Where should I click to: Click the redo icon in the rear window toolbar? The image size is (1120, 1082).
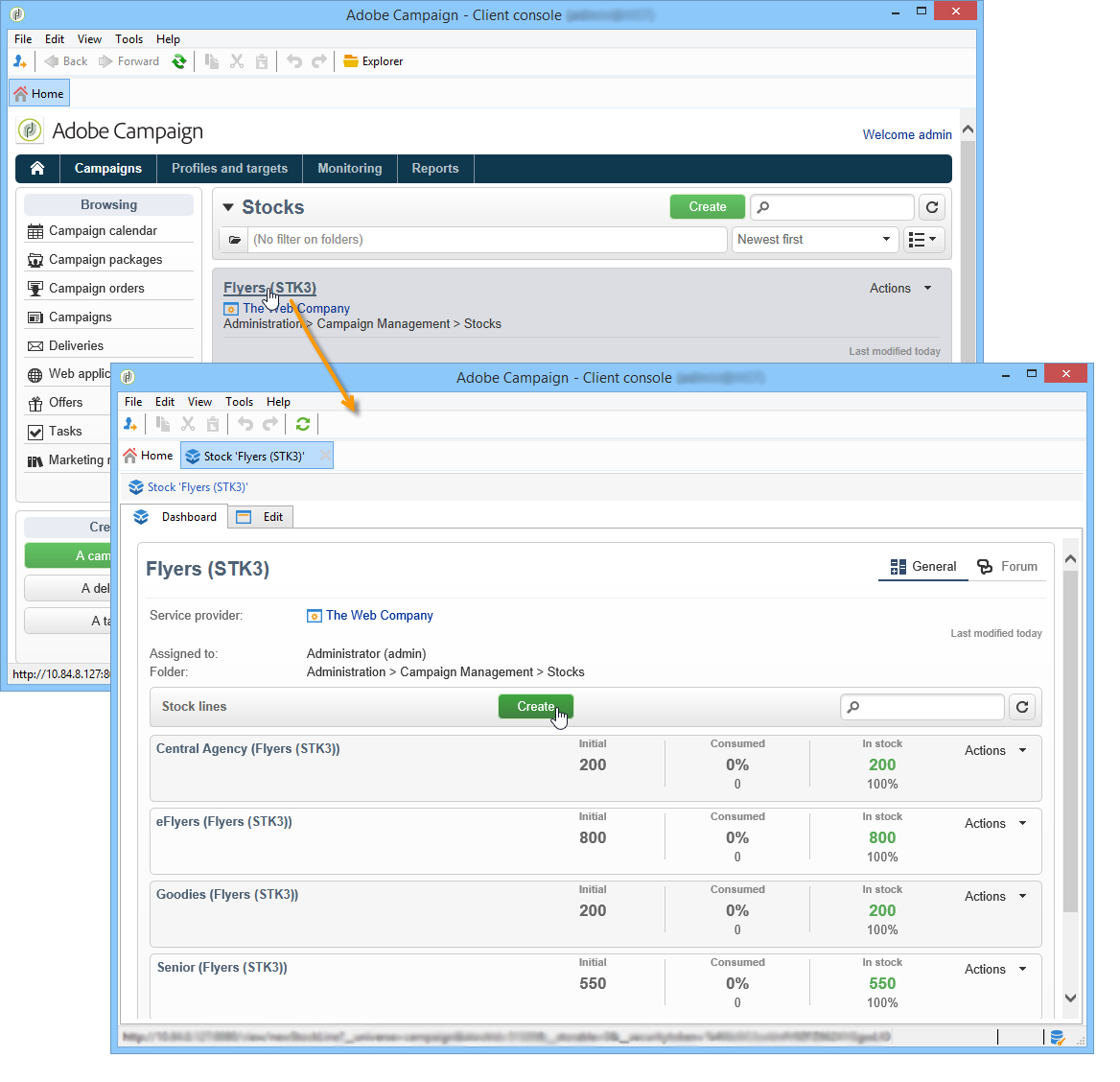coord(318,61)
